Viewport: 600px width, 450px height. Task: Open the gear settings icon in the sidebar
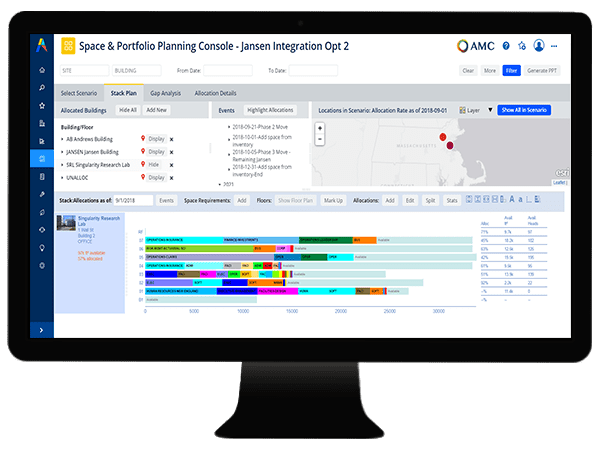(42, 265)
